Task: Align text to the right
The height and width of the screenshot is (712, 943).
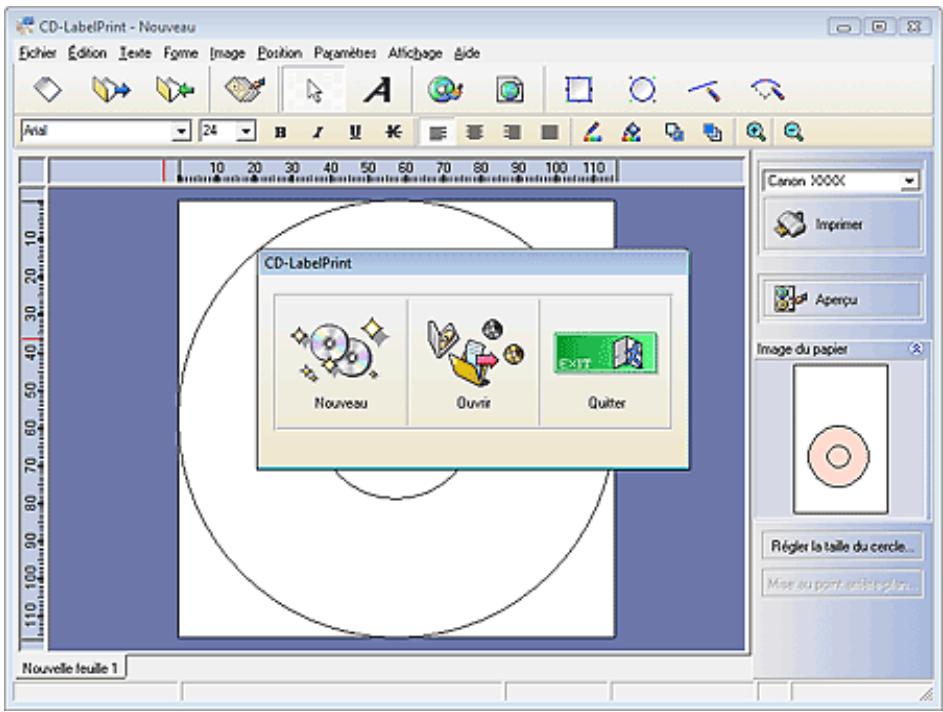Action: [512, 132]
